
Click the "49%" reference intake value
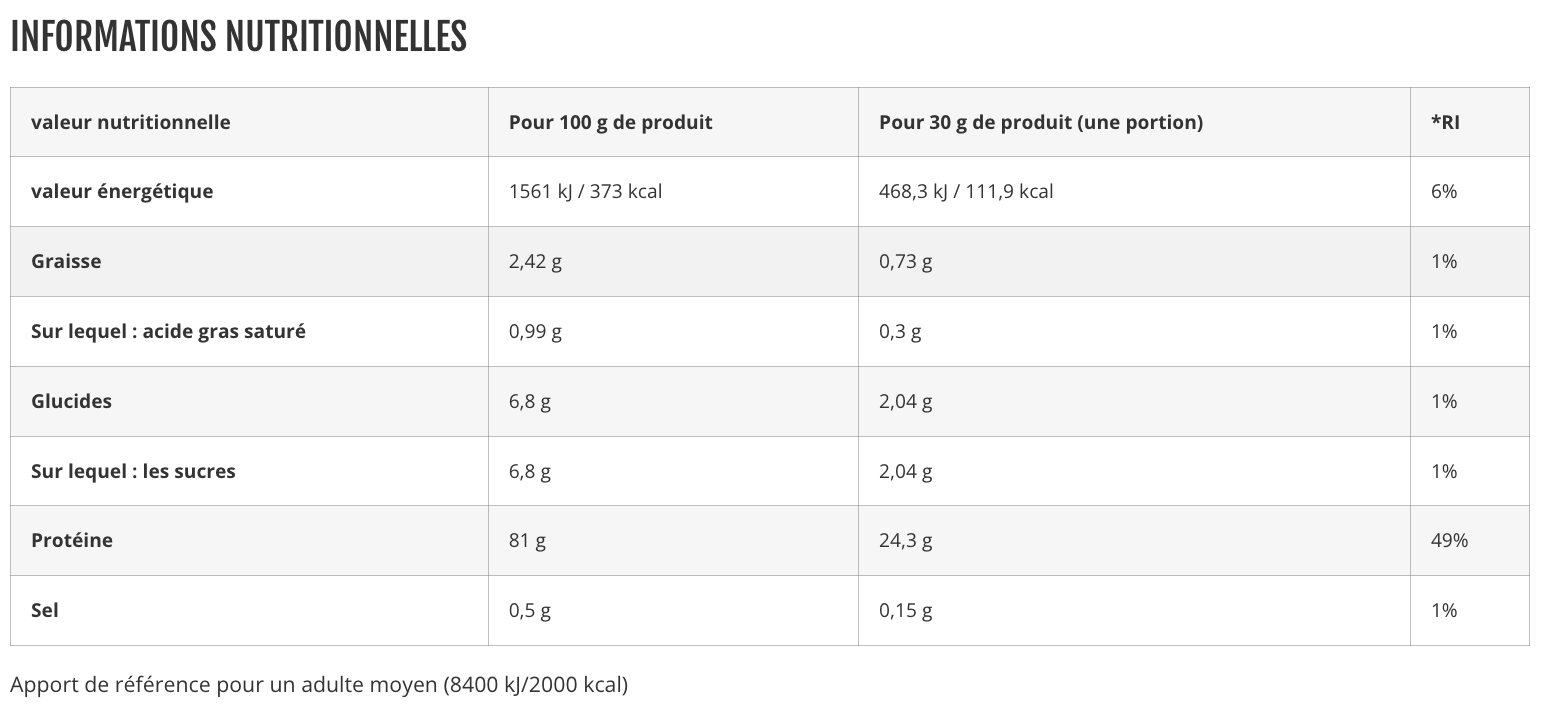click(1449, 540)
